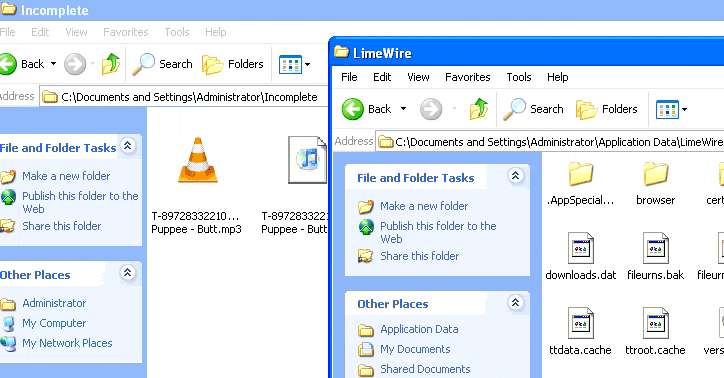Open the Views dropdown arrow in the LimeWire window
The image size is (724, 378).
pyautogui.click(x=684, y=109)
